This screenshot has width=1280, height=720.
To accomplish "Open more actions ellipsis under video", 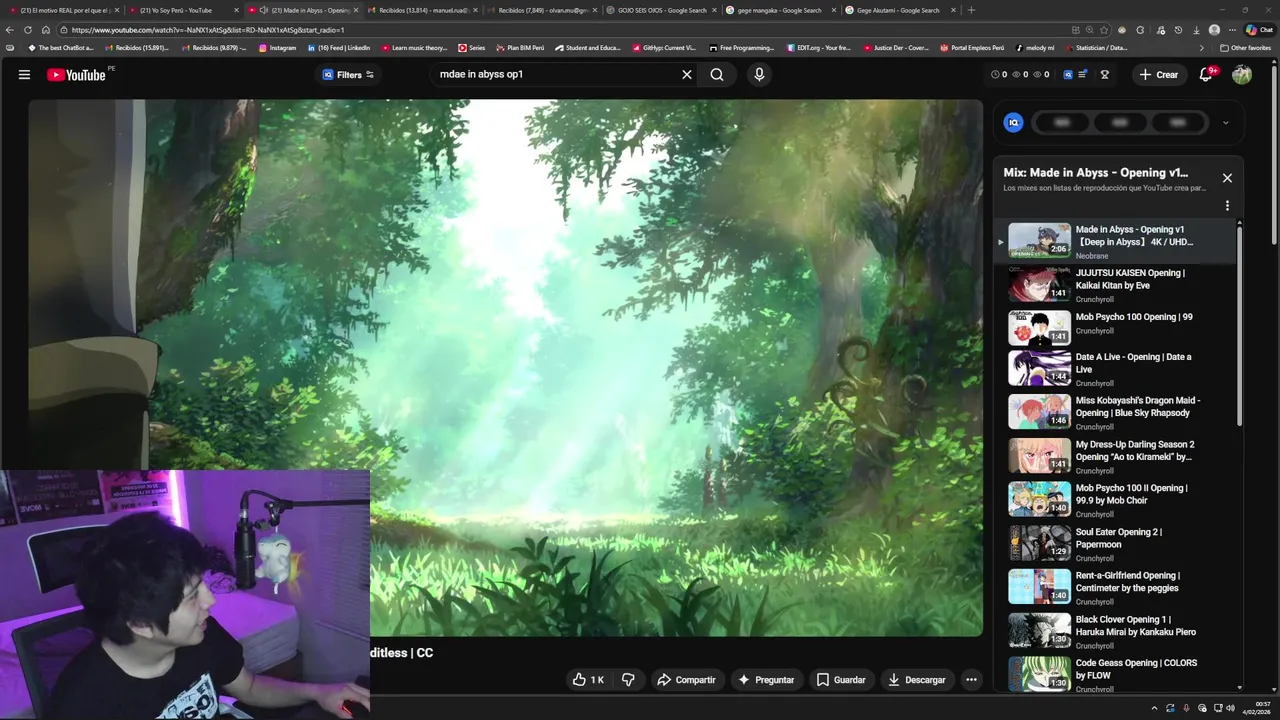I will (971, 680).
